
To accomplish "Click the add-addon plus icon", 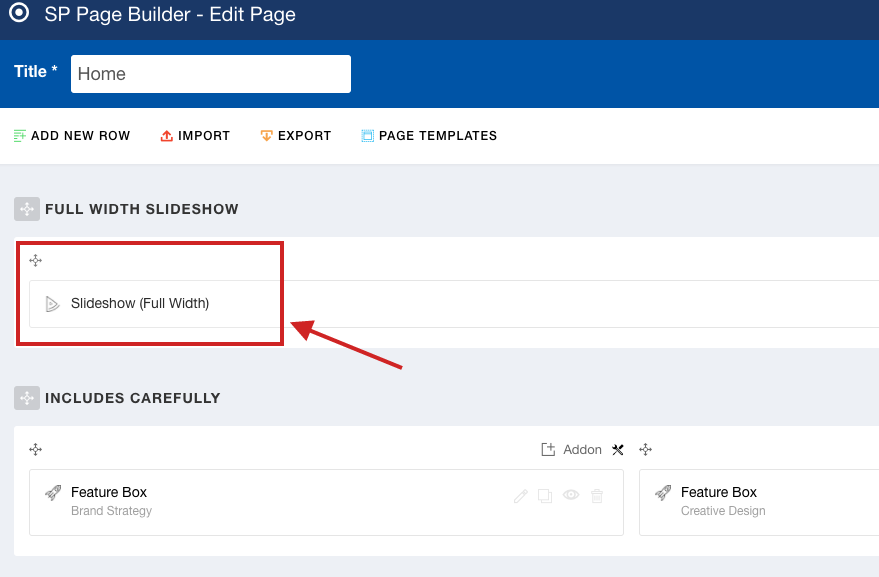I will (548, 450).
